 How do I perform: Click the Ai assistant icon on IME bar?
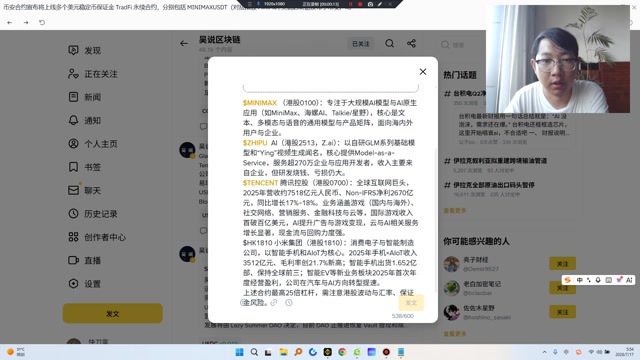point(629,280)
